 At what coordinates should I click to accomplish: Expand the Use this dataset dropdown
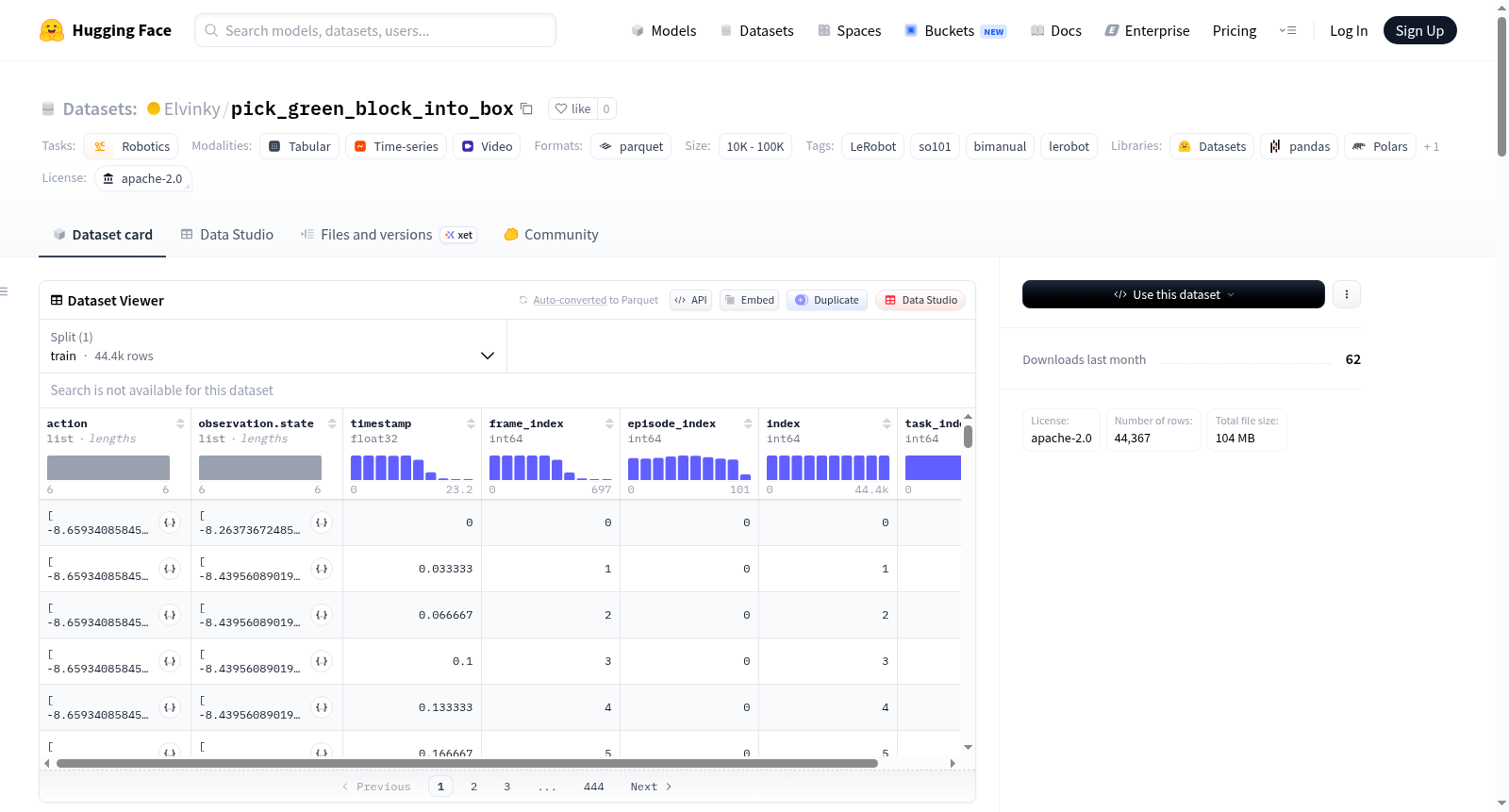(x=1173, y=294)
